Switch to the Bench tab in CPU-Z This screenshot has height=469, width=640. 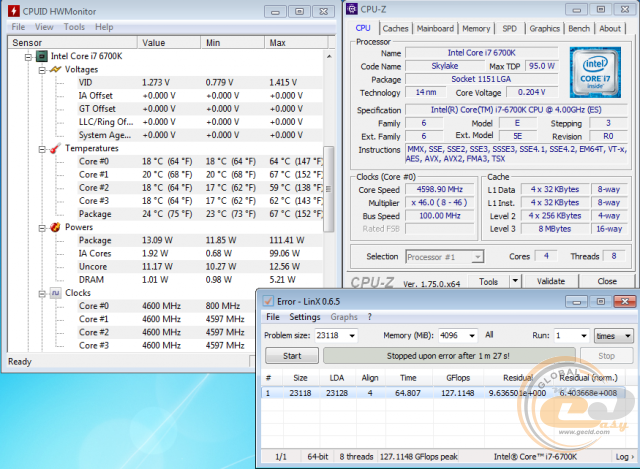(579, 29)
